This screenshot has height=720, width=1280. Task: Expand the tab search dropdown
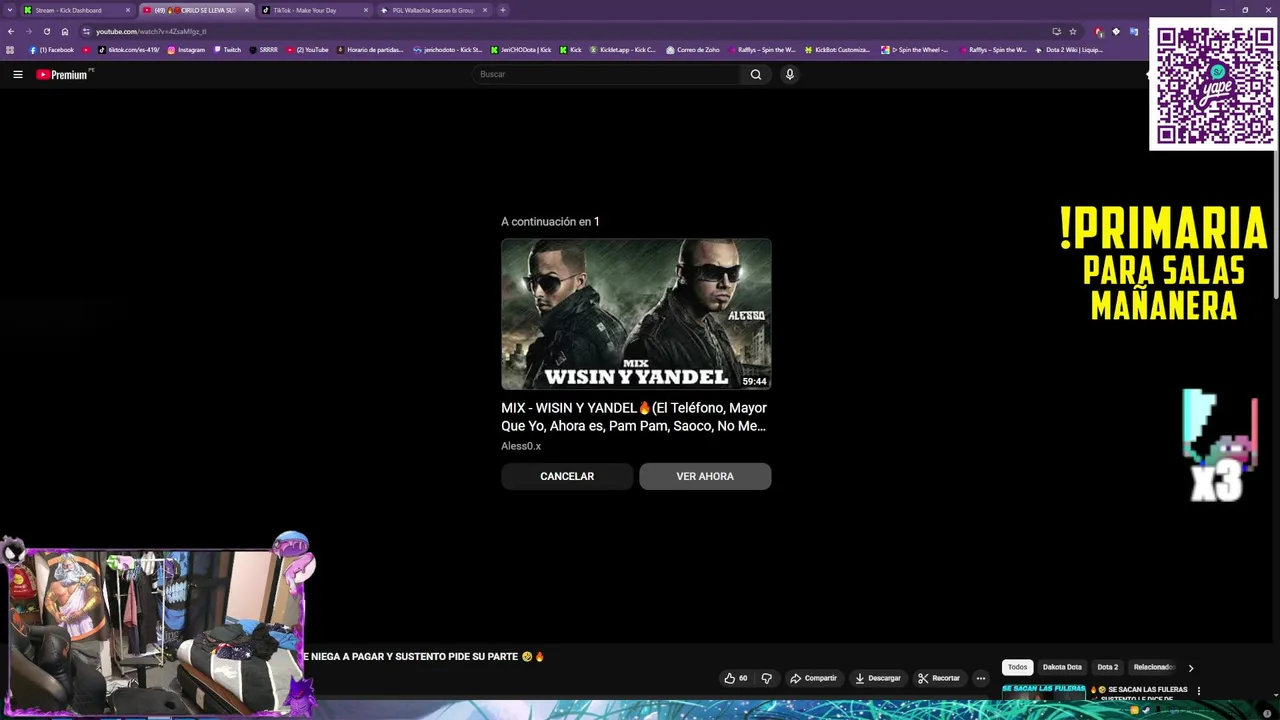click(x=8, y=10)
